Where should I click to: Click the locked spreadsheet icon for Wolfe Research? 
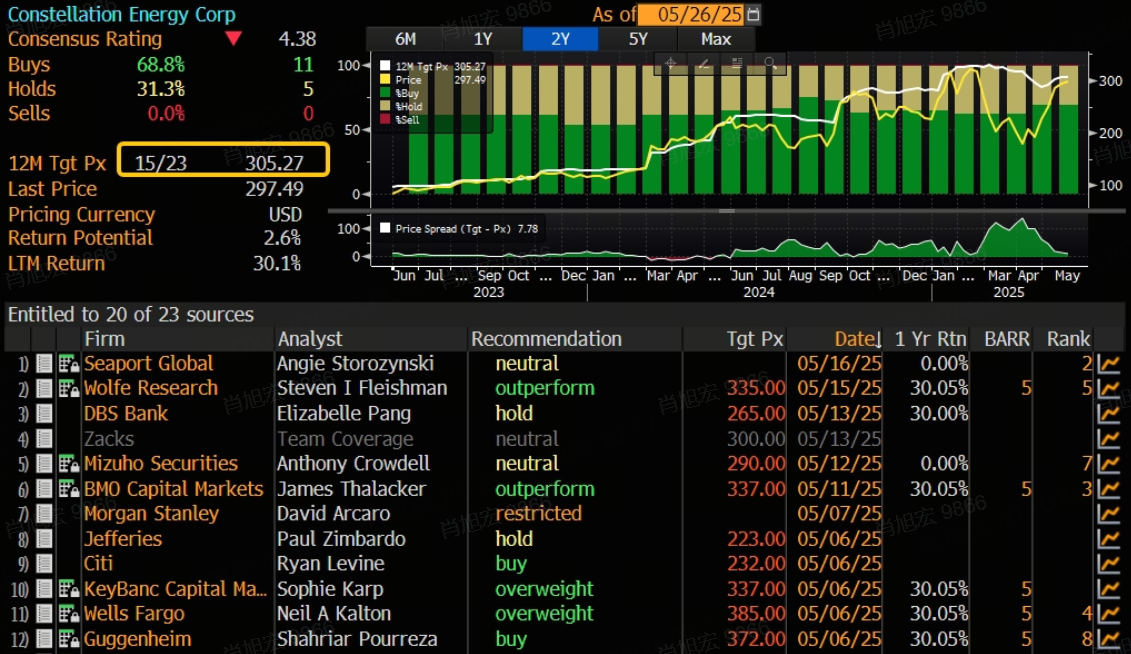click(68, 389)
